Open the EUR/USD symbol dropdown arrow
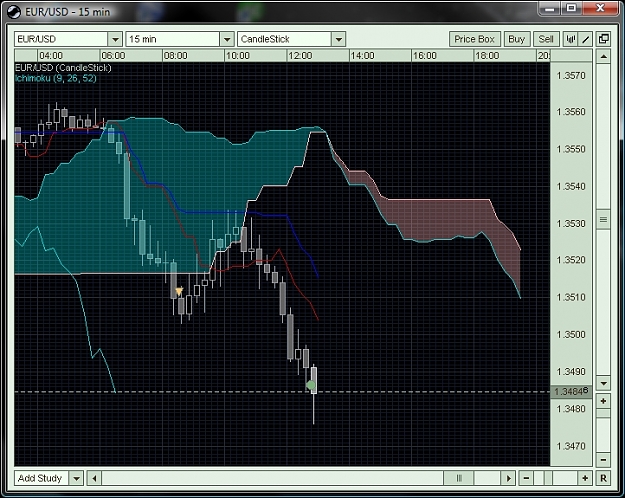Viewport: 625px width, 498px height. click(115, 39)
